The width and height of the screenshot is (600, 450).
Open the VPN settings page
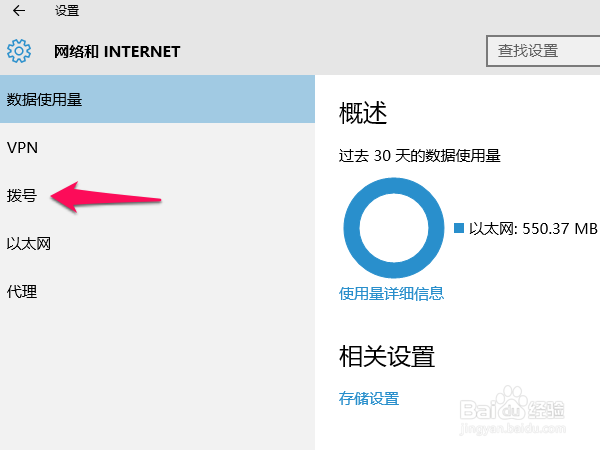point(22,147)
